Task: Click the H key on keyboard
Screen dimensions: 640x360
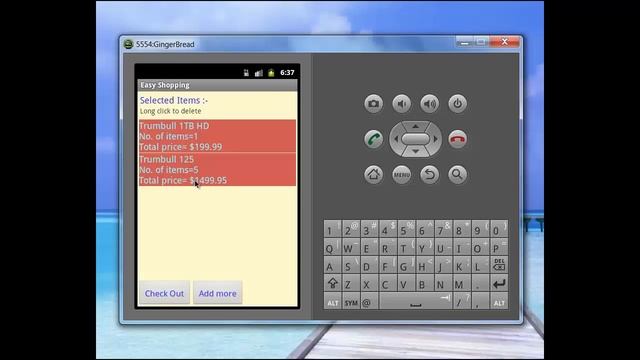Action: 425,264
